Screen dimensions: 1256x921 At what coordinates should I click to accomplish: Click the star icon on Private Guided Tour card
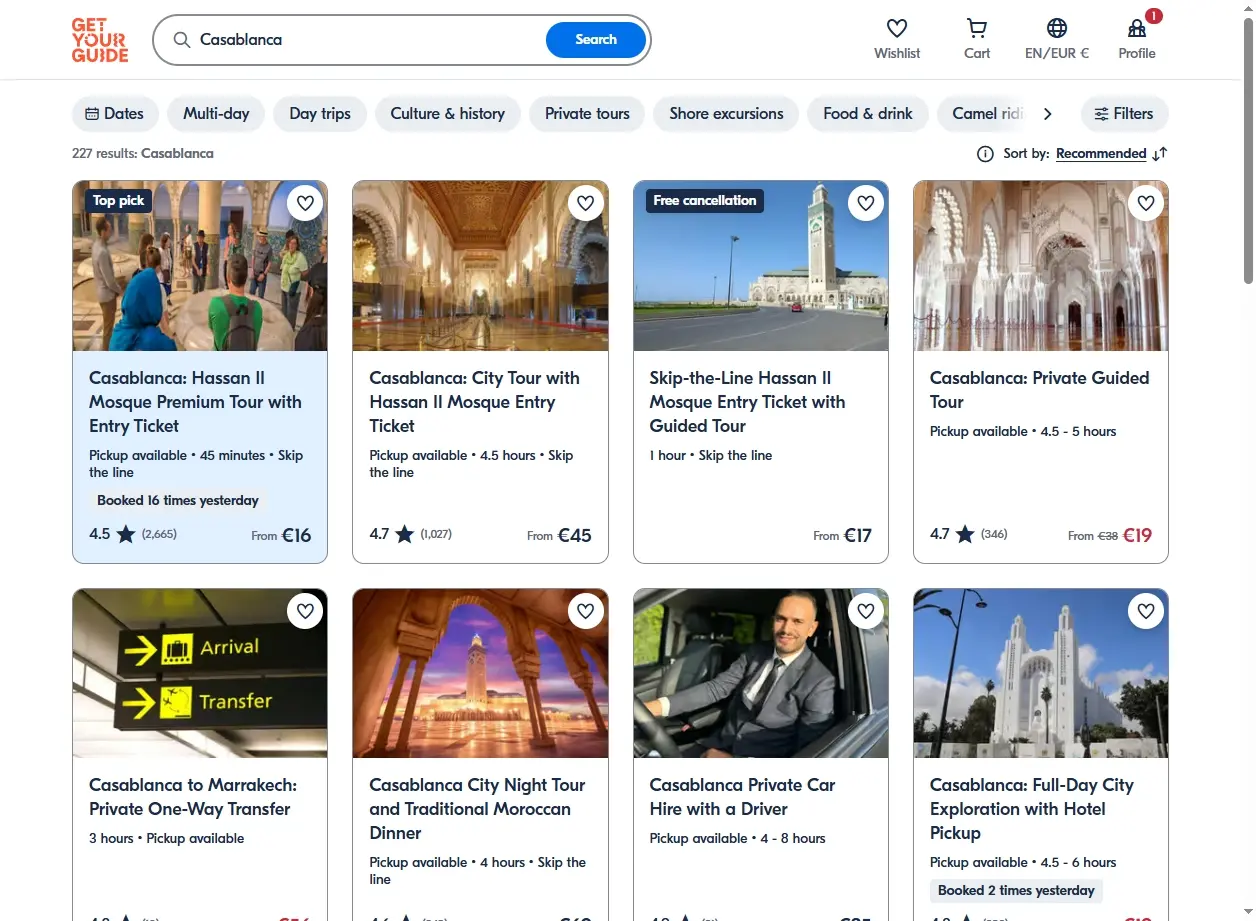click(965, 534)
